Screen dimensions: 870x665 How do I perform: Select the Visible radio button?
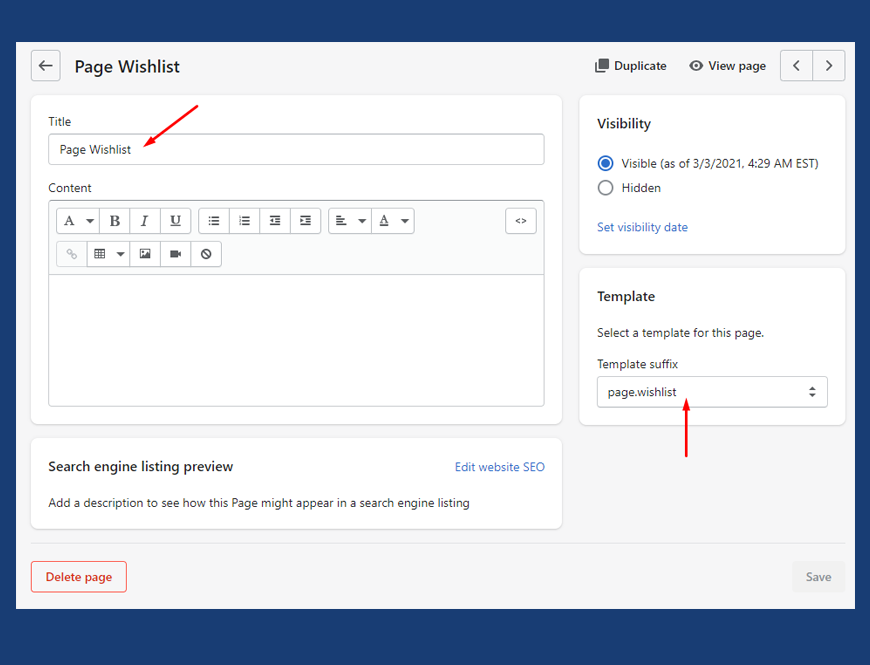pyautogui.click(x=605, y=163)
